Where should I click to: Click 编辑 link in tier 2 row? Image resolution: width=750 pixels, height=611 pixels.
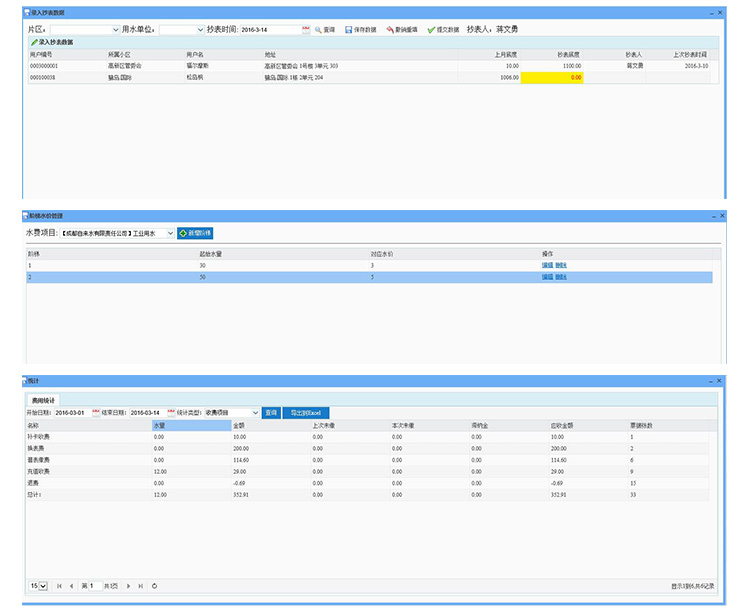click(x=547, y=277)
